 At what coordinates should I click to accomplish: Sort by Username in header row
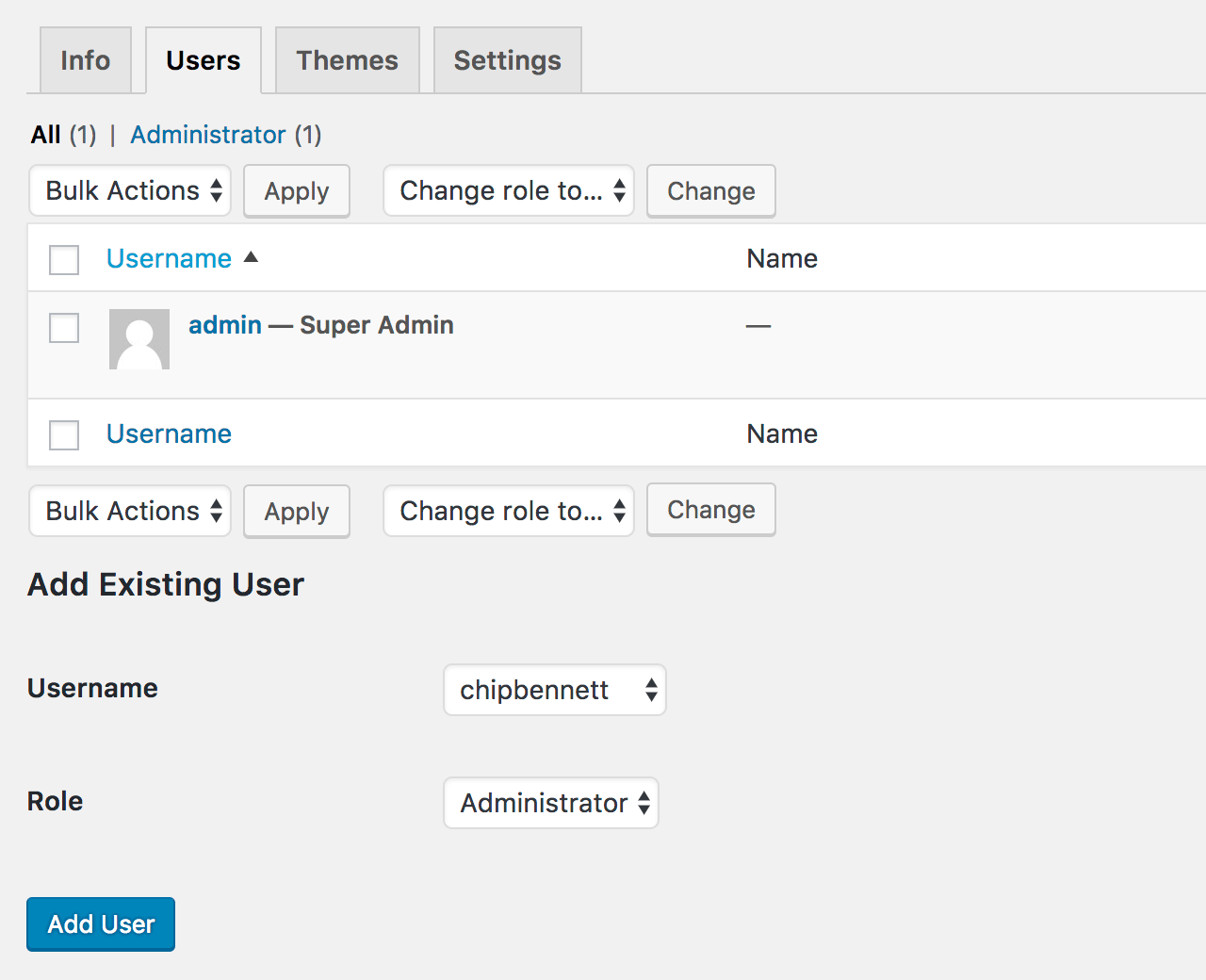[169, 258]
